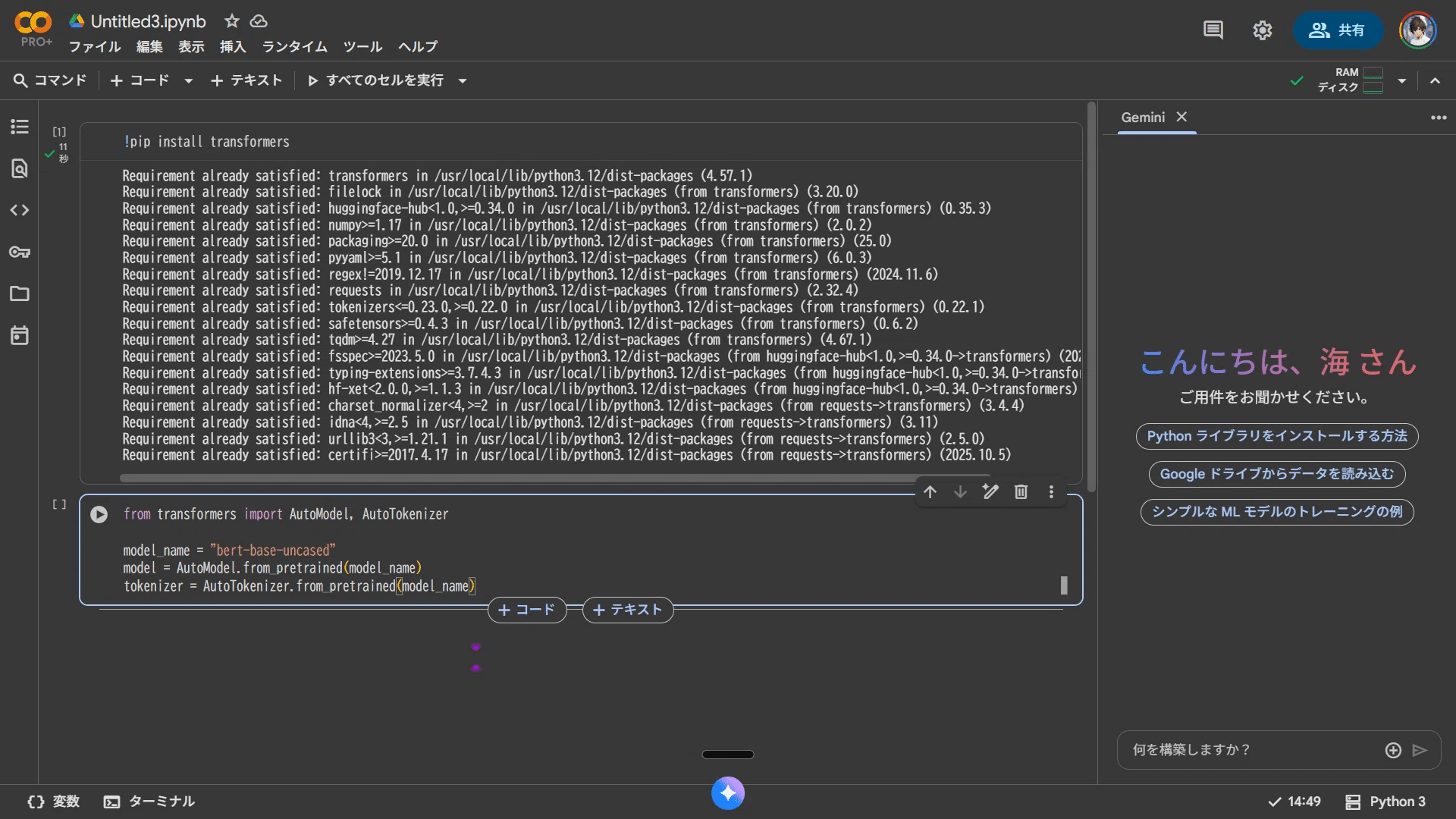Delete the selected cell with trash icon
1456x819 pixels.
[1021, 492]
